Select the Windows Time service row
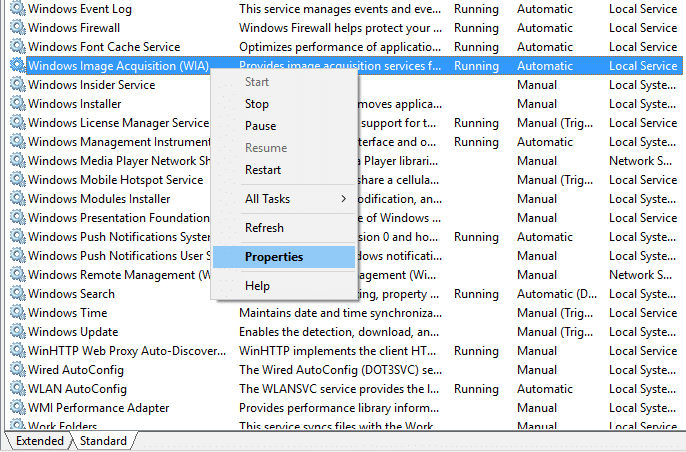This screenshot has height=452, width=686. click(346, 313)
